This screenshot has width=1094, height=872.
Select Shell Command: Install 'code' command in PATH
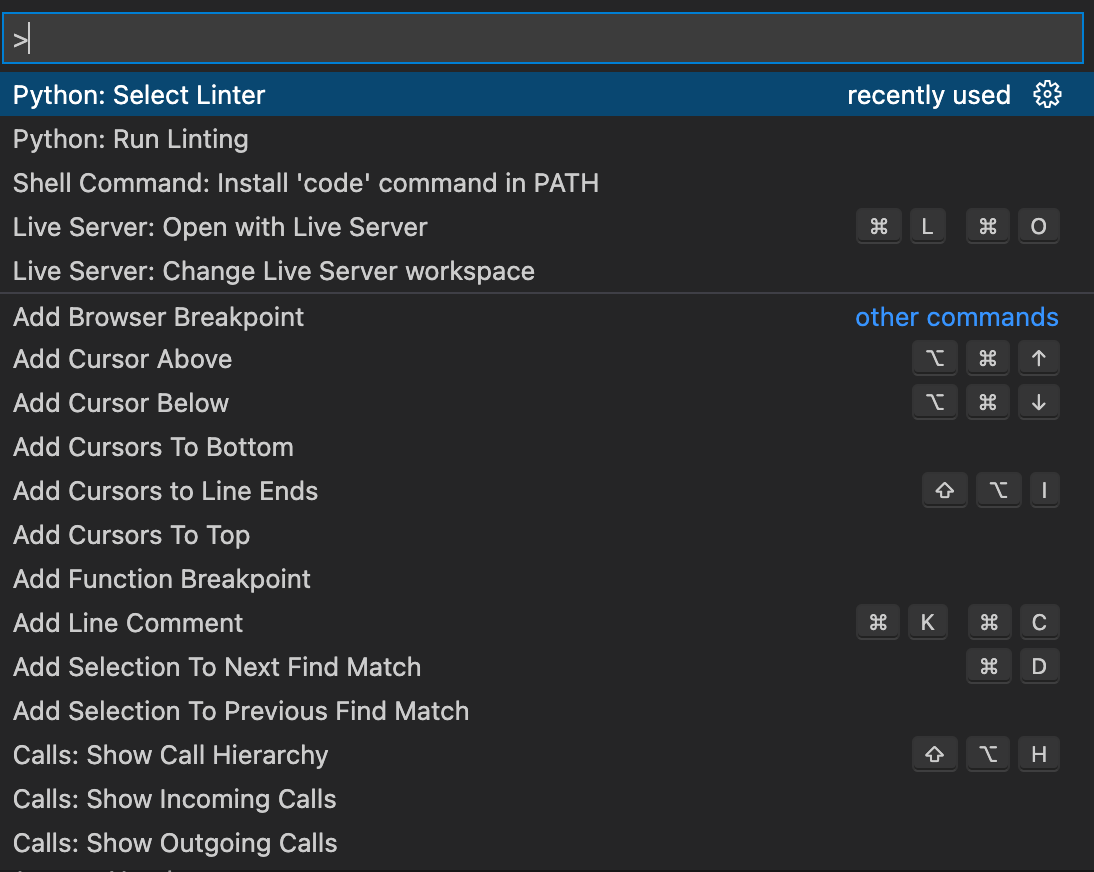(547, 183)
